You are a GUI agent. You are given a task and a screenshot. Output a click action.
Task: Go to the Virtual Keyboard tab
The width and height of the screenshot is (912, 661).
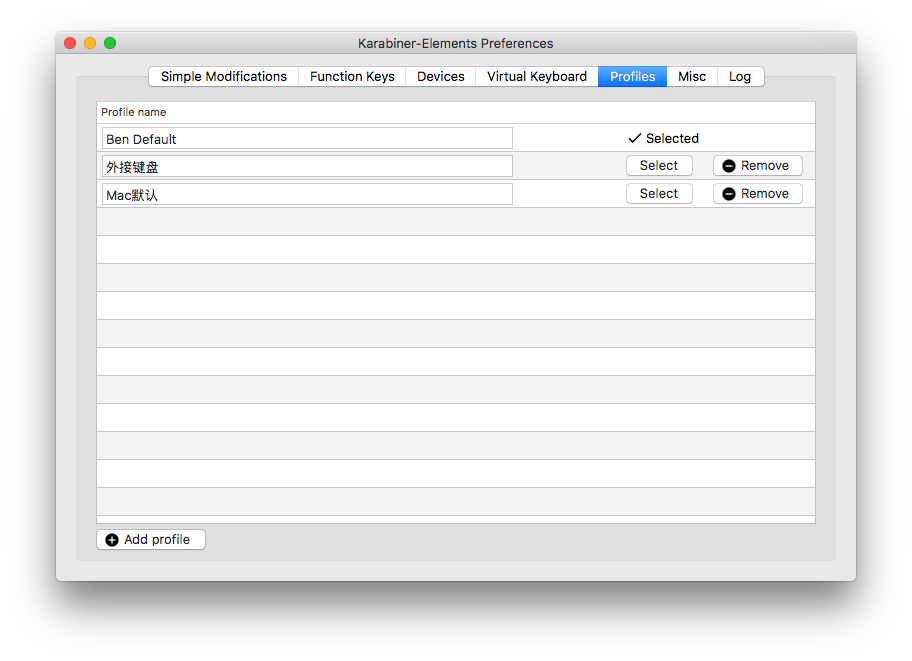pos(537,77)
